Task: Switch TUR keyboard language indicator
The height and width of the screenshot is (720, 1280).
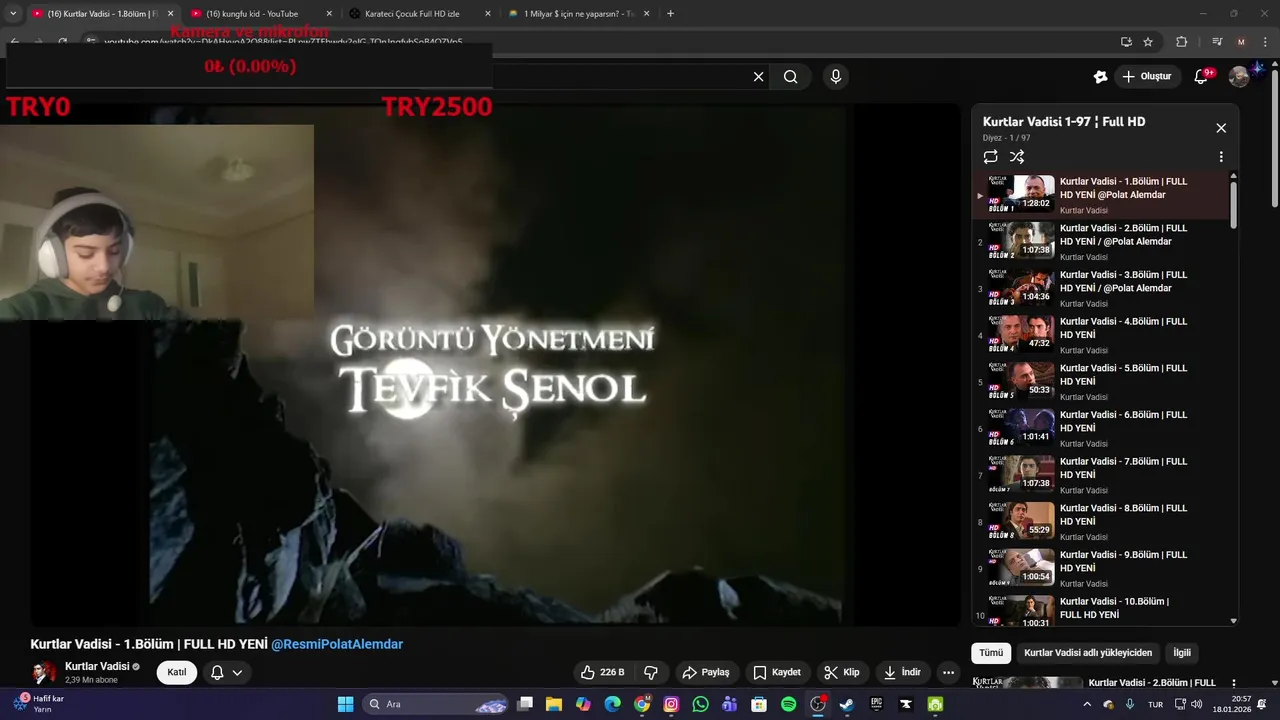Action: [1156, 704]
